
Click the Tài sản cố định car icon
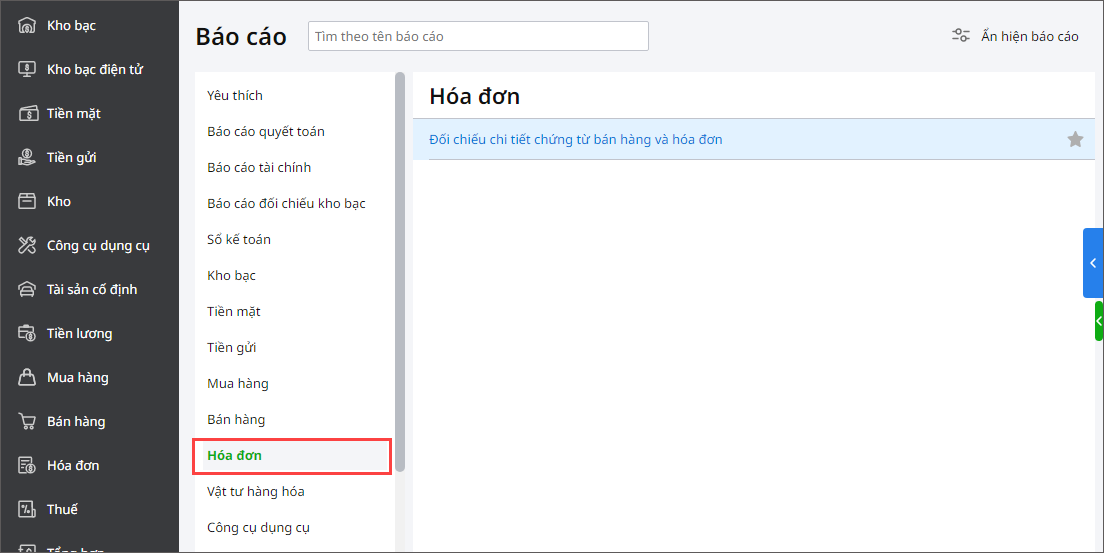click(x=27, y=290)
